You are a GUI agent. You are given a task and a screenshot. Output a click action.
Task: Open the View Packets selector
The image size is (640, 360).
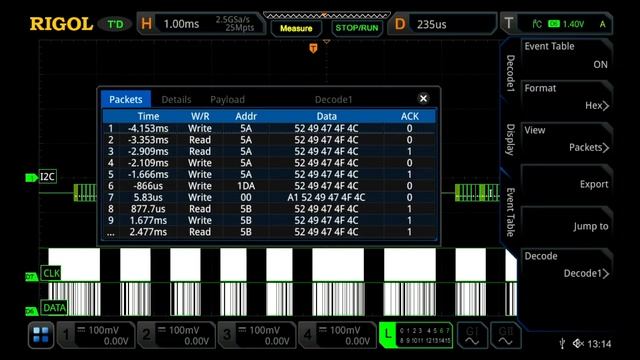(x=567, y=139)
